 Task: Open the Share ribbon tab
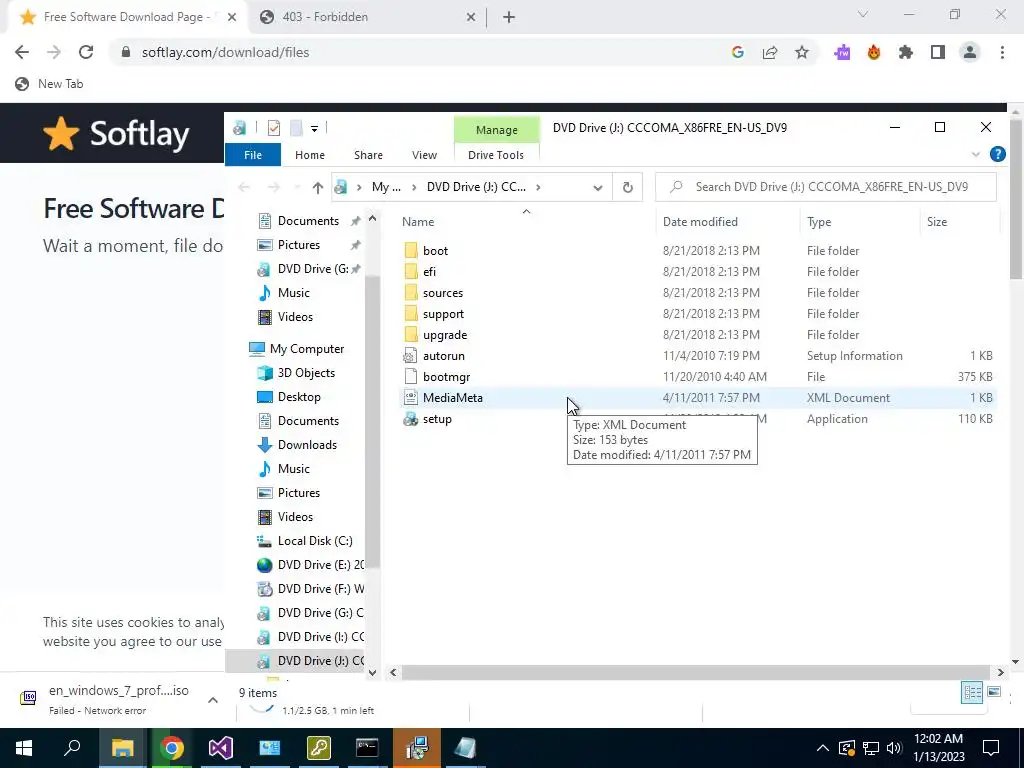click(368, 155)
